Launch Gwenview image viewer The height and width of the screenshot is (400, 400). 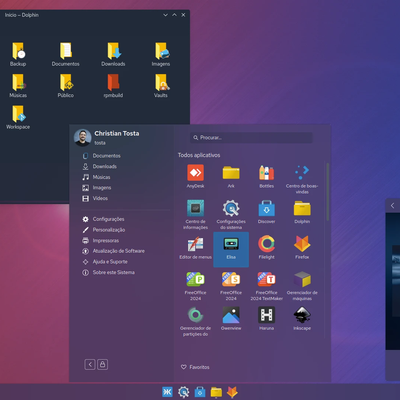pos(231,318)
